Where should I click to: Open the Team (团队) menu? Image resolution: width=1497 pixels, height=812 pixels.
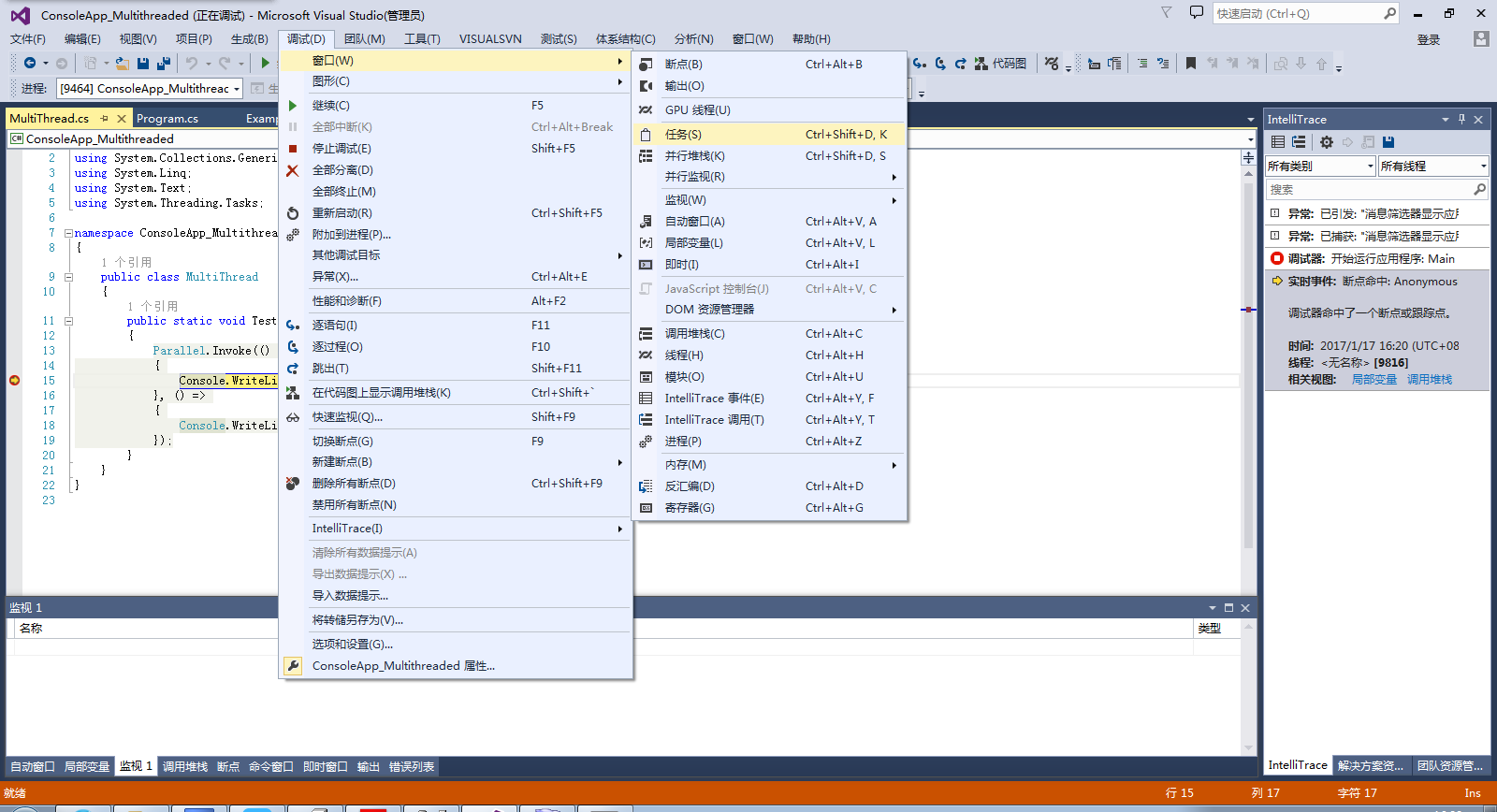pyautogui.click(x=364, y=39)
